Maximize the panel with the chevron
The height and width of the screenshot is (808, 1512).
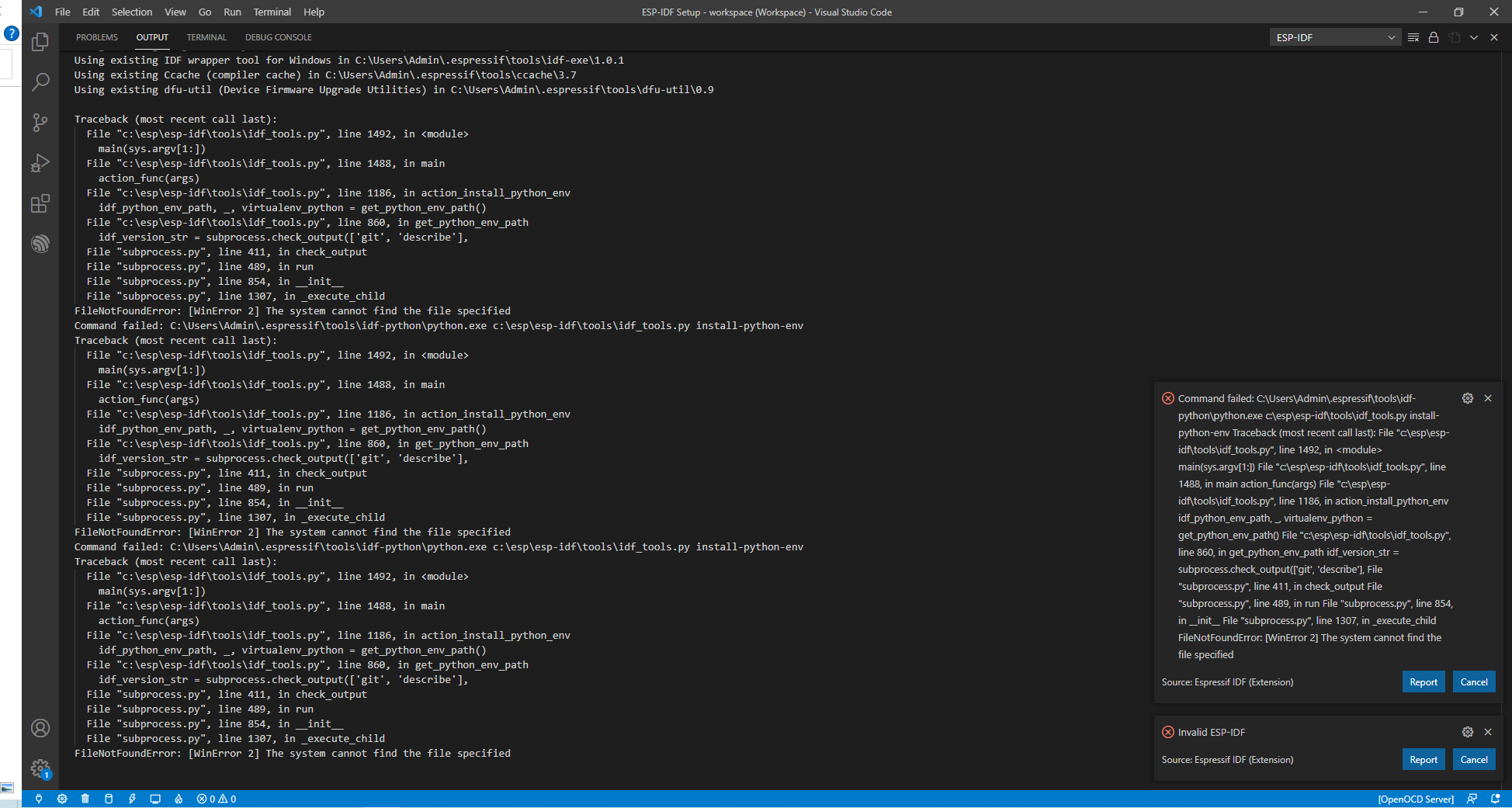(1474, 36)
